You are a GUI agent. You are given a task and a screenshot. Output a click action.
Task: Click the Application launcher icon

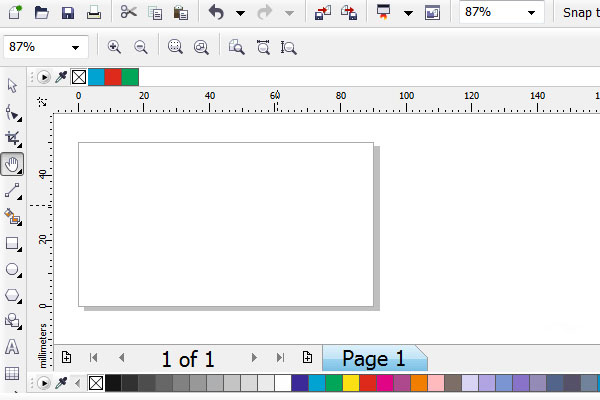pos(383,12)
